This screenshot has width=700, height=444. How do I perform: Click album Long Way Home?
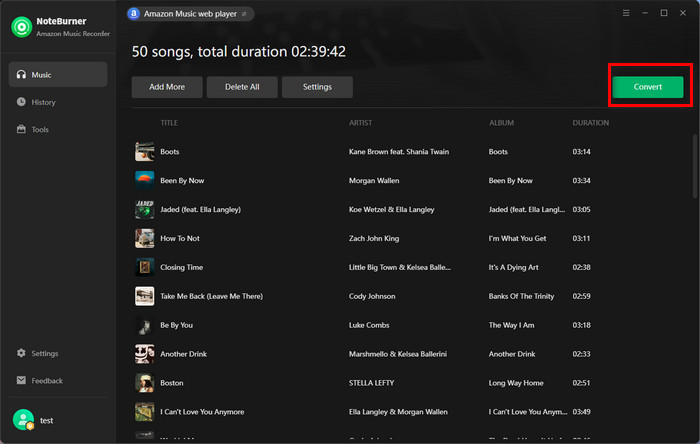click(x=516, y=383)
